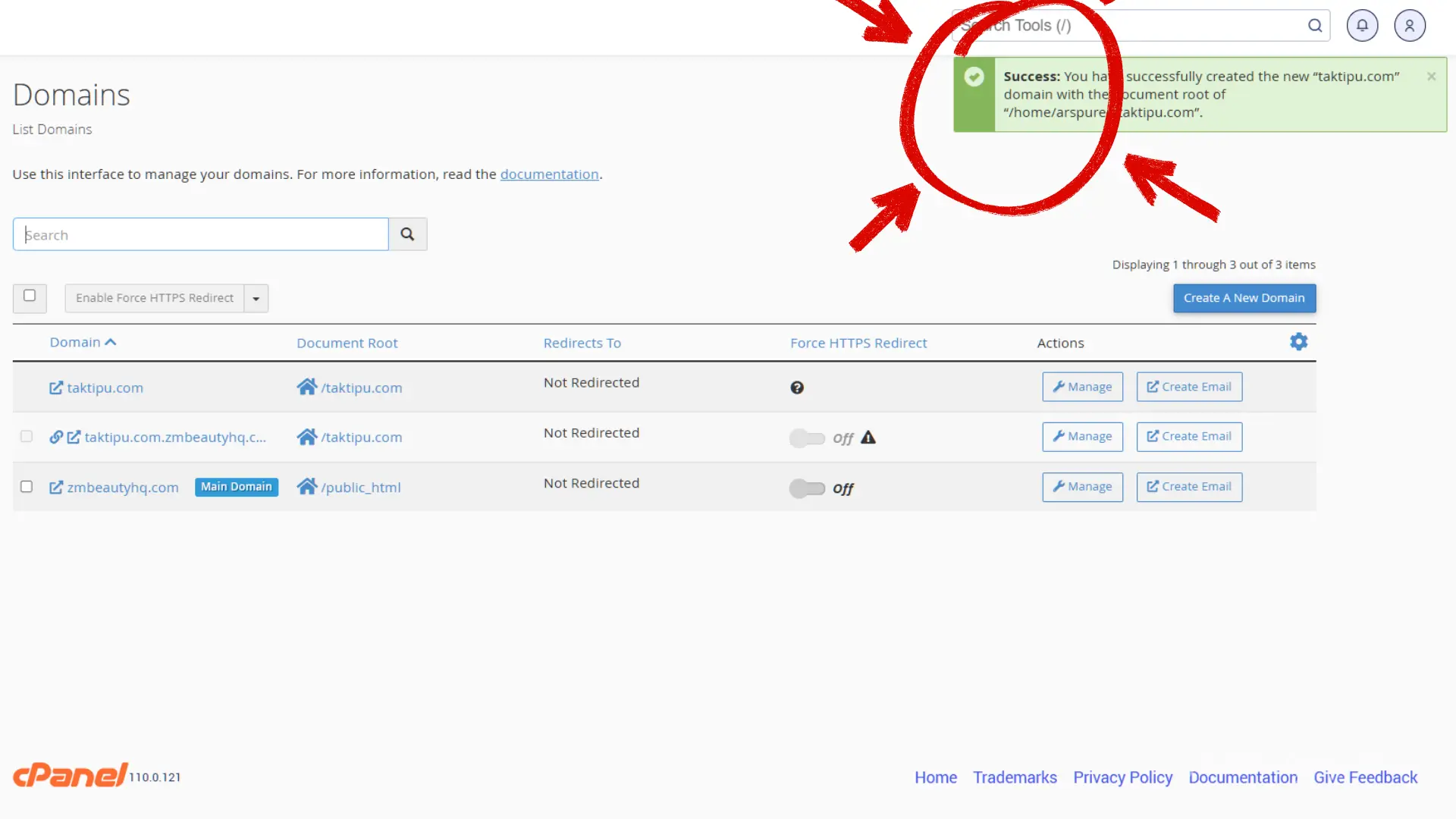This screenshot has height=819, width=1456.
Task: Click 'Displaying 1 through 3' items text
Action: [x=1213, y=265]
